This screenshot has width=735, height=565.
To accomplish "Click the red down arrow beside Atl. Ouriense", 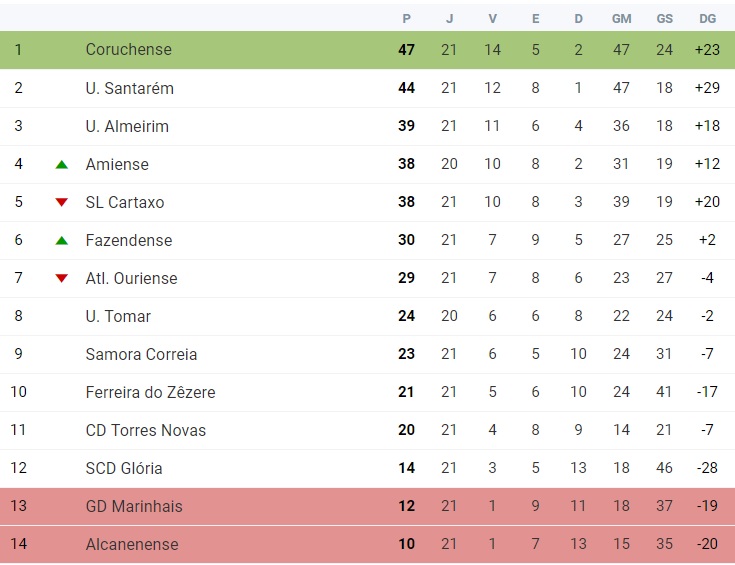I will pyautogui.click(x=62, y=278).
